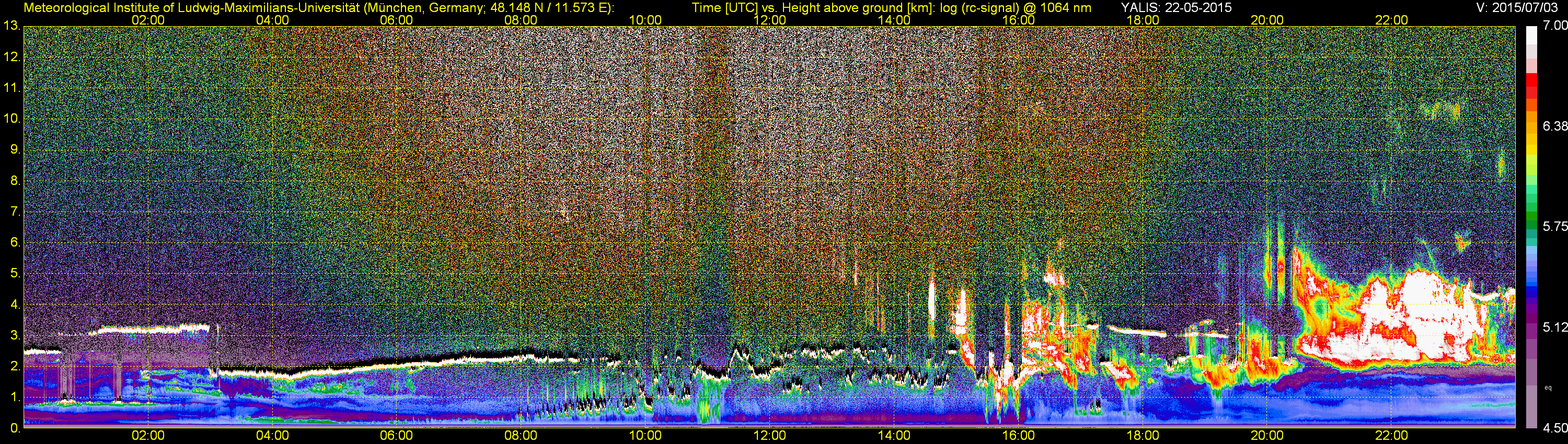Click the 18:00 label on the top time axis
The image size is (1568, 444).
point(1143,20)
